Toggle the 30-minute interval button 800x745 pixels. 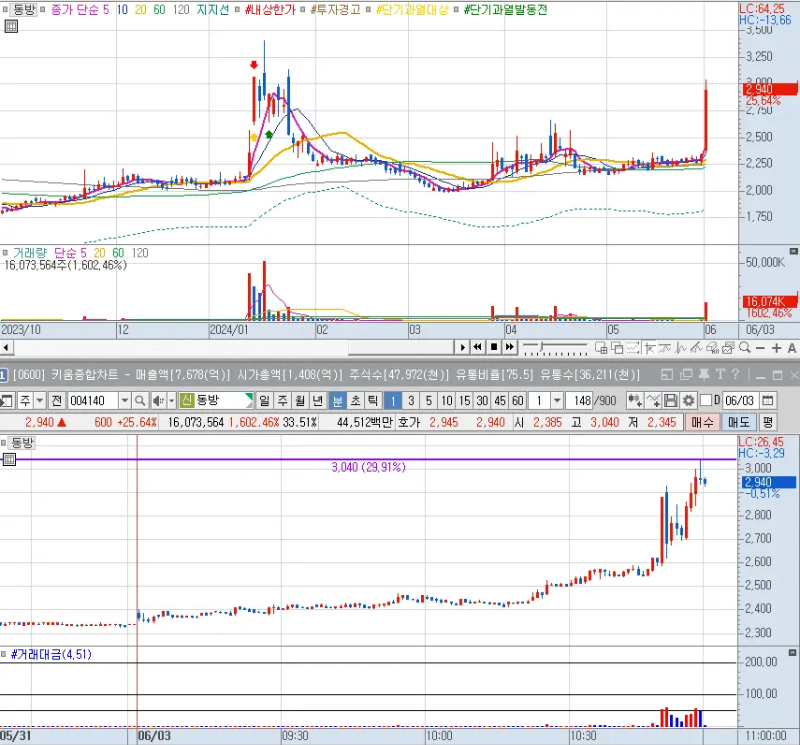coord(482,401)
